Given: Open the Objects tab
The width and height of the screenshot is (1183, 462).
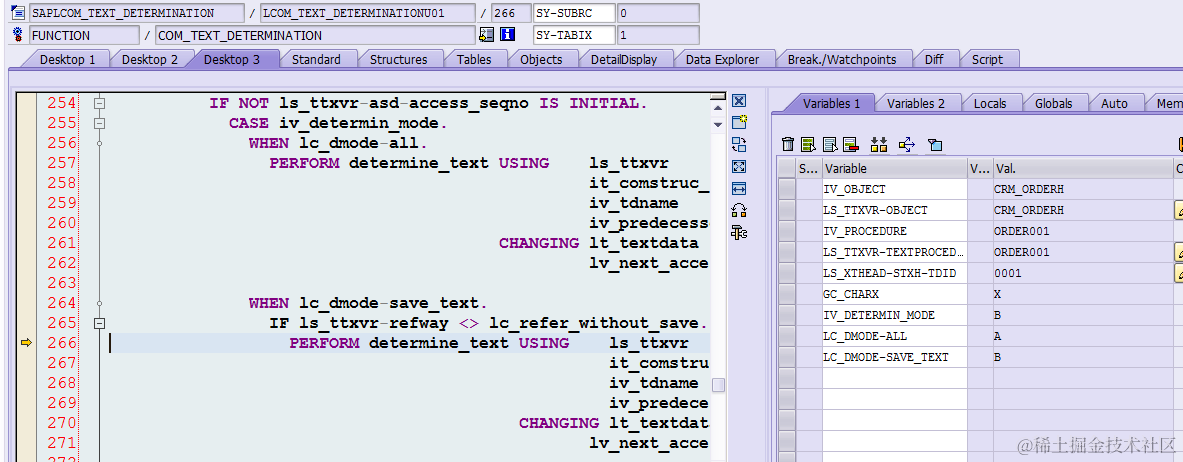Looking at the screenshot, I should pos(541,59).
